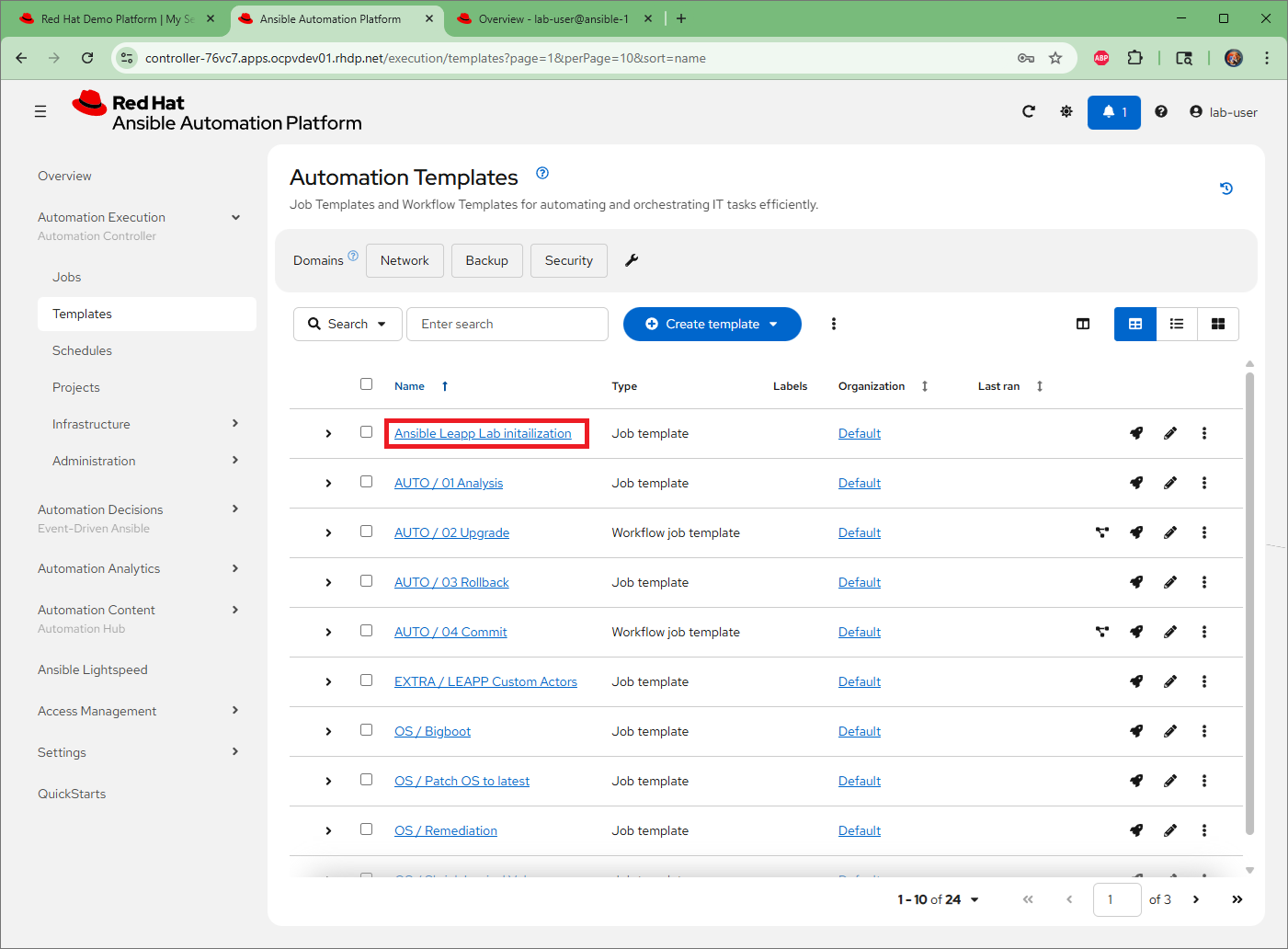This screenshot has height=949, width=1288.
Task: Edit the OS / Bigboot template
Action: click(x=1170, y=731)
